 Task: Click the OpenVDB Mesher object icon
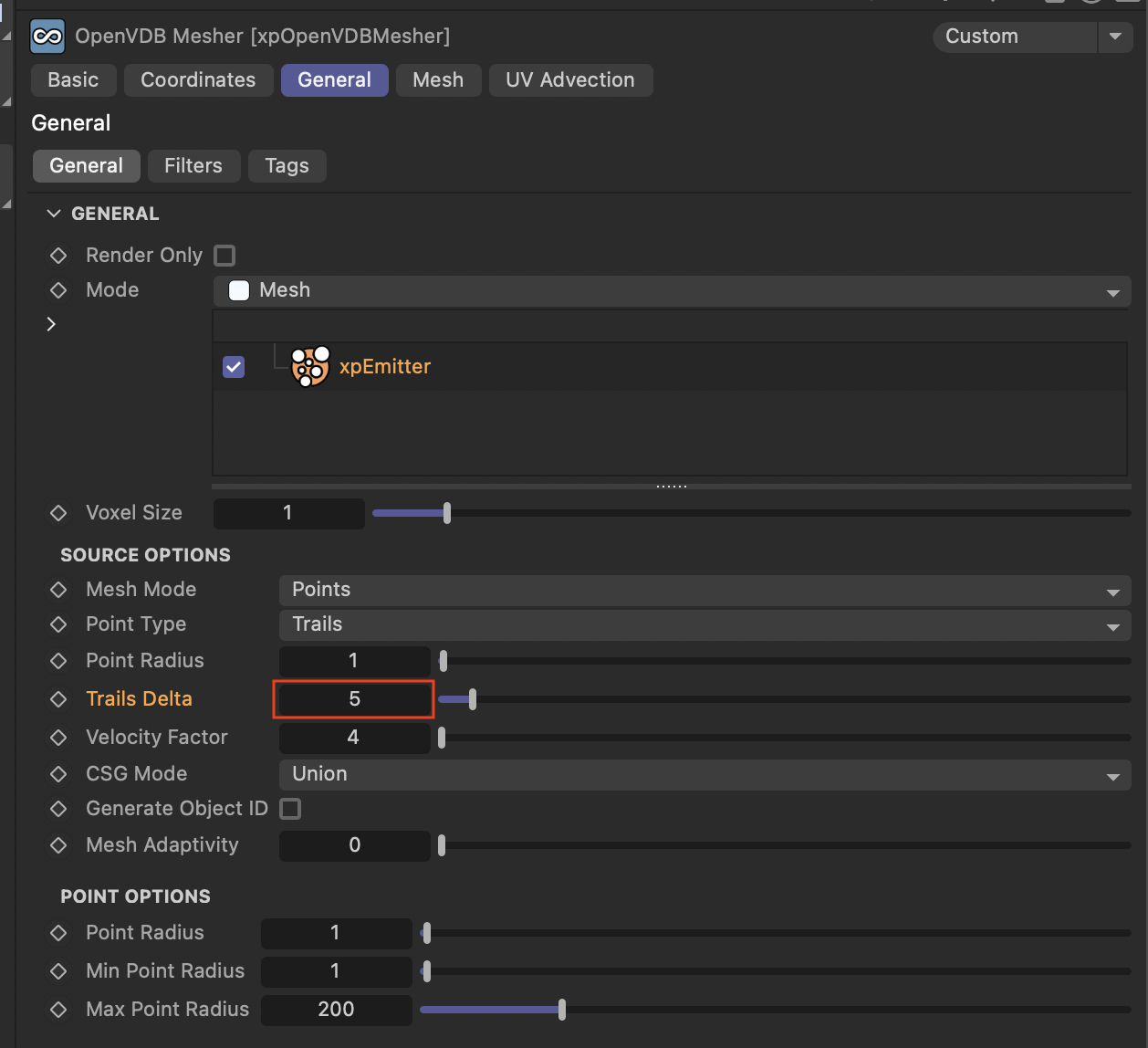pos(47,37)
